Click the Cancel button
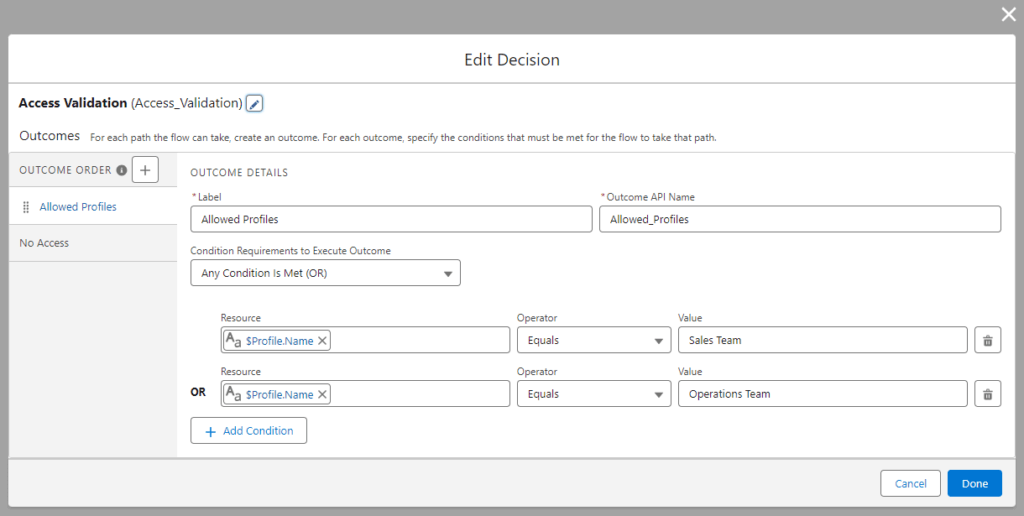Image resolution: width=1024 pixels, height=516 pixels. point(910,484)
